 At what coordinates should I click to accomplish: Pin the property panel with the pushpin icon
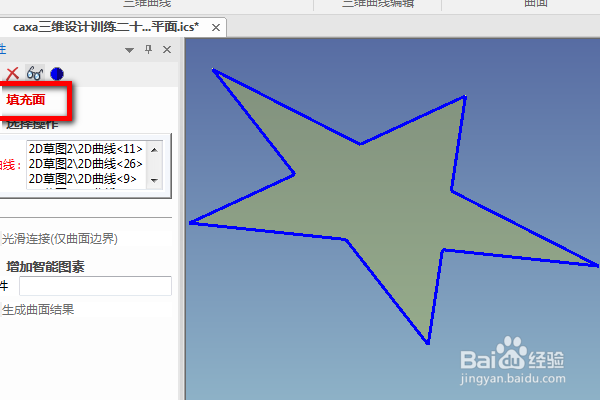tap(148, 49)
